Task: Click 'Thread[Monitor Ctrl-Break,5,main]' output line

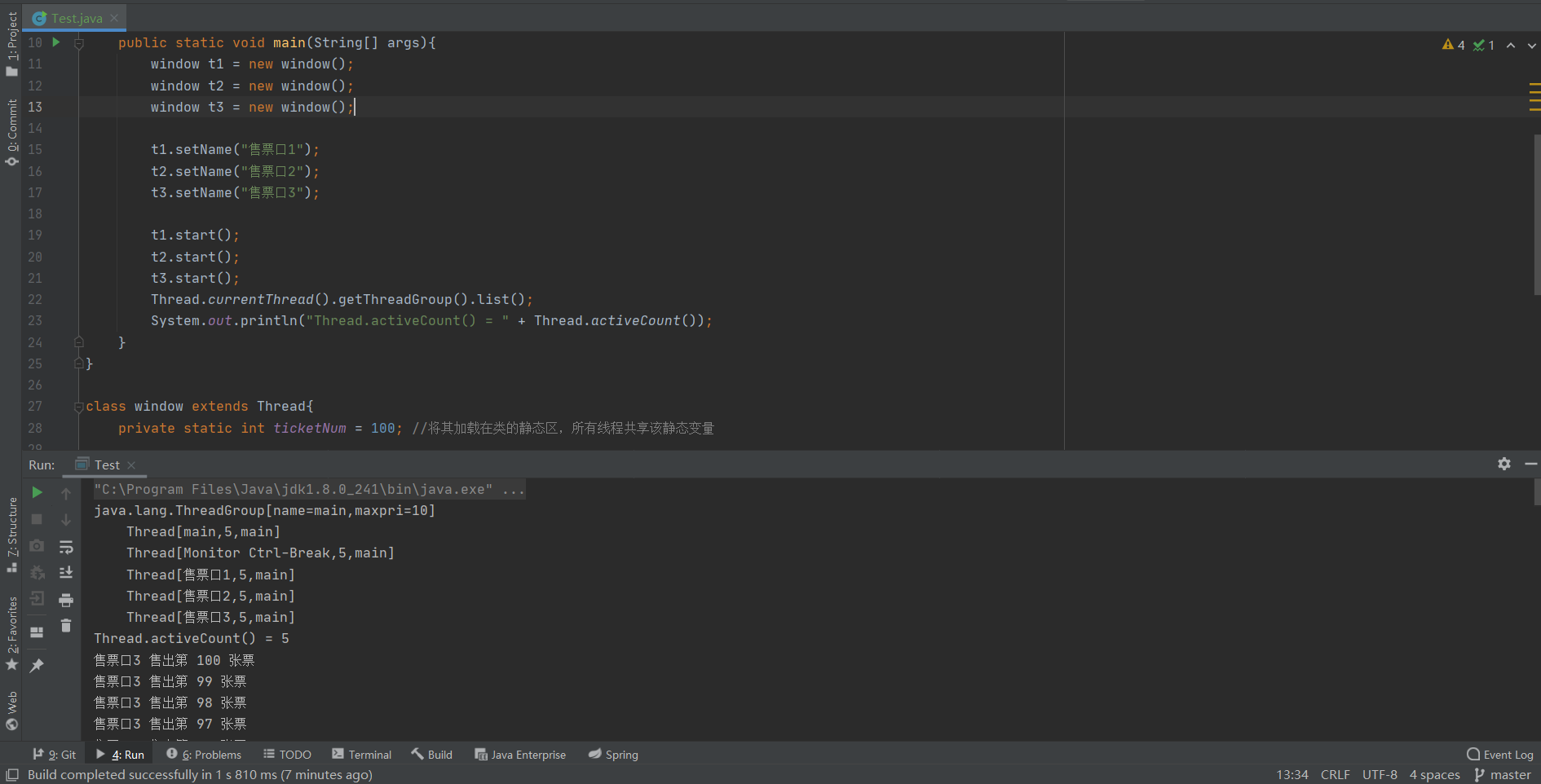Action: click(260, 553)
